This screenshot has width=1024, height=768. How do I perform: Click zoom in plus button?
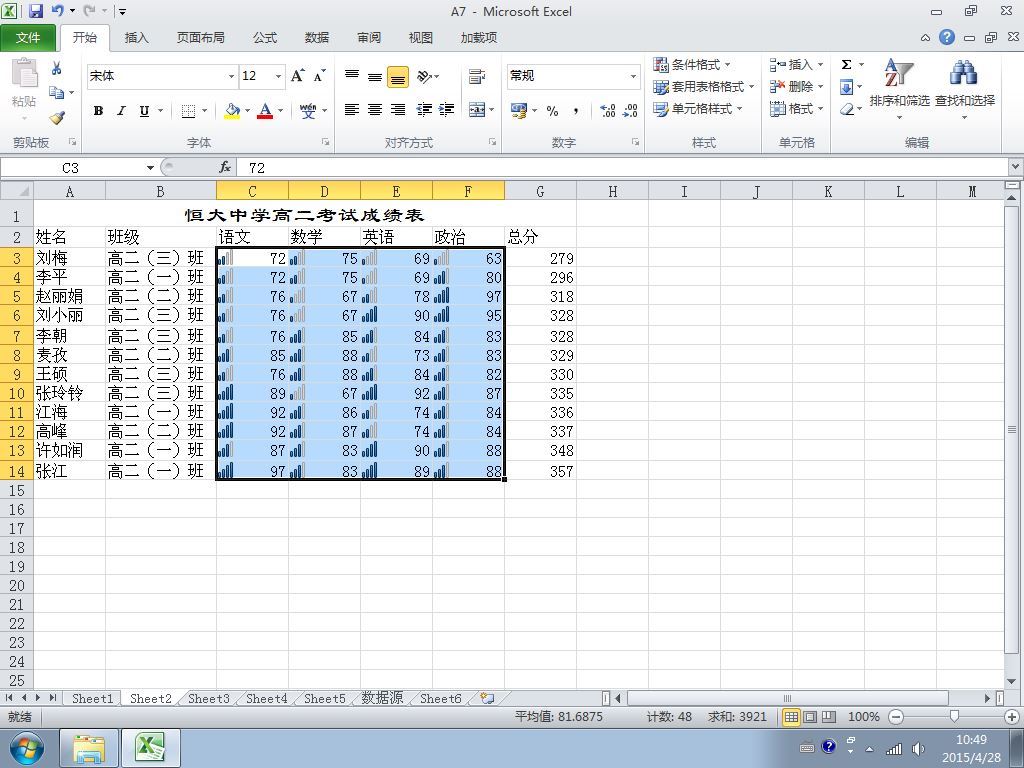(1013, 716)
